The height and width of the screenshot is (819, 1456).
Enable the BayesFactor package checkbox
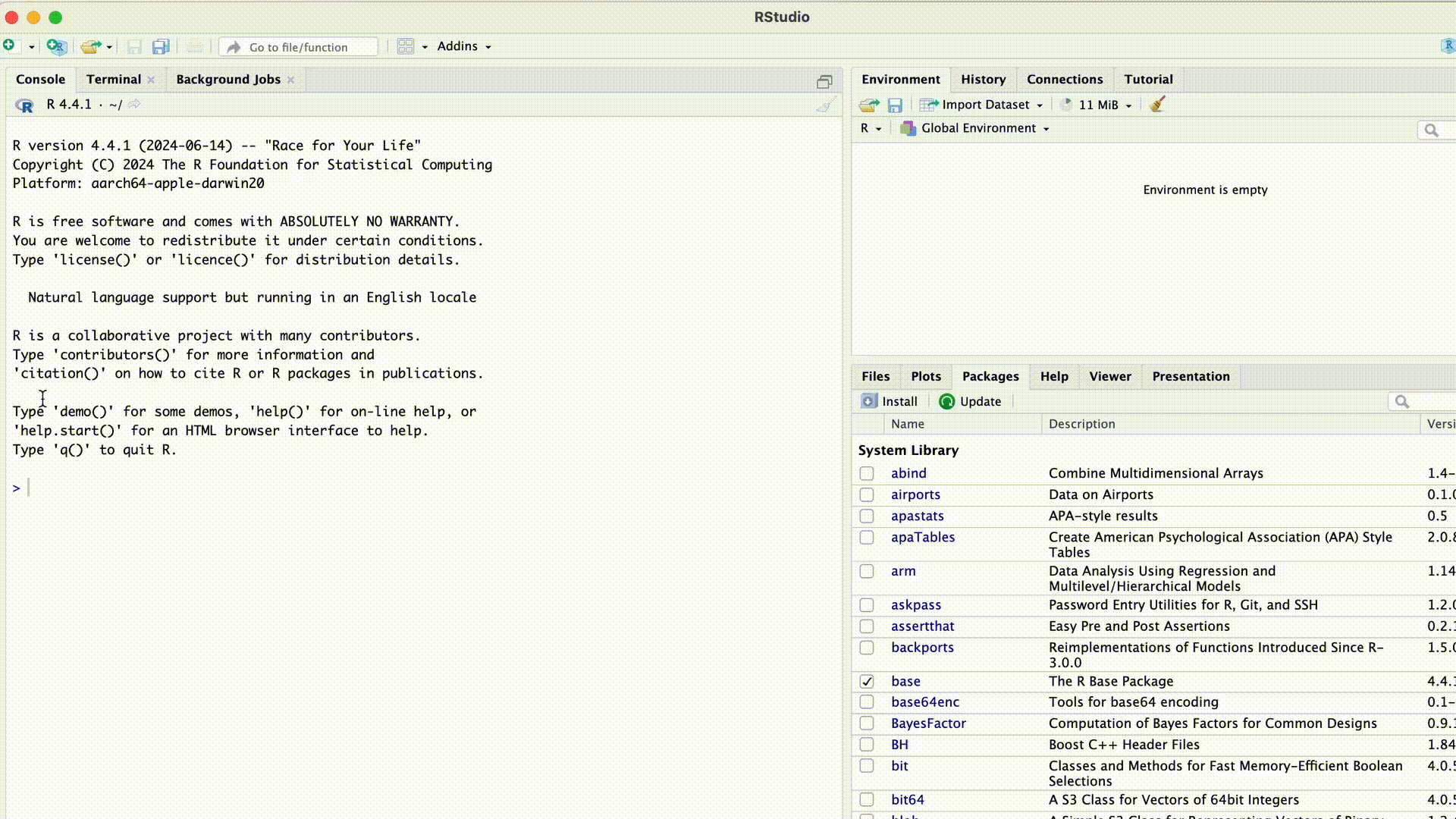coord(867,723)
